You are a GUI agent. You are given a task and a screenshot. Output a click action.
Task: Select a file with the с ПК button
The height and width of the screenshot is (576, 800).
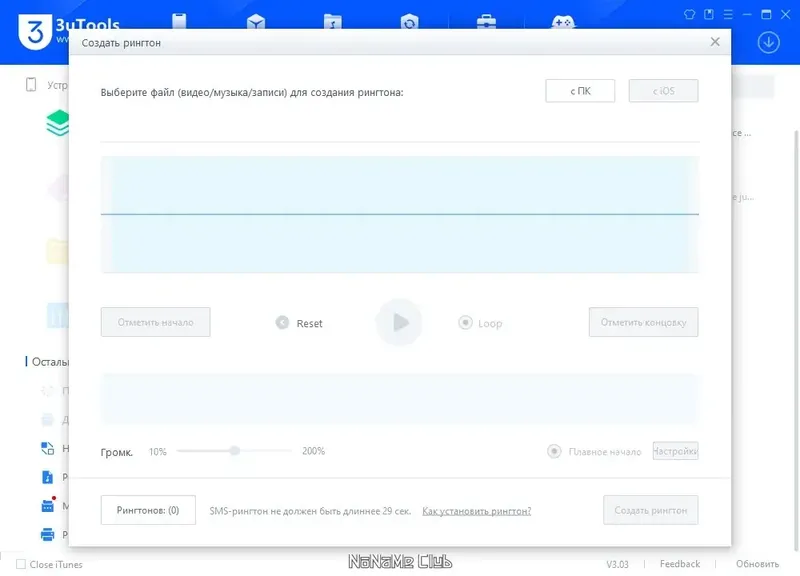[x=580, y=90]
